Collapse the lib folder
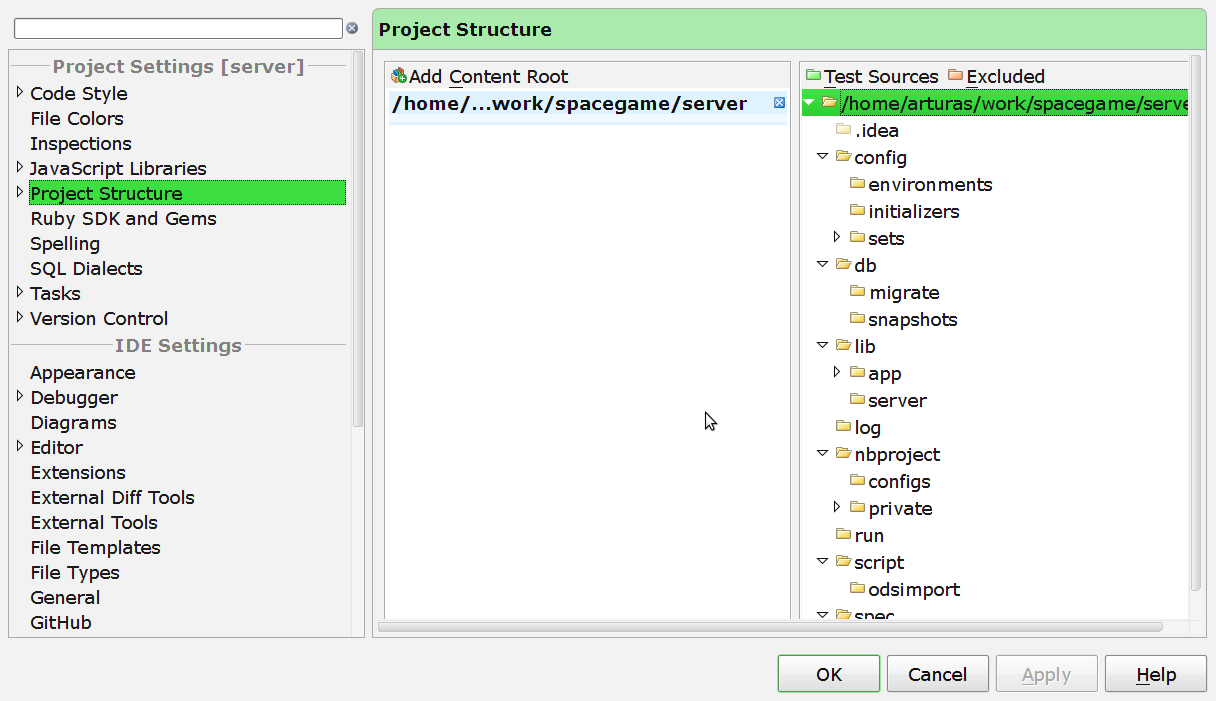Screen dimensions: 1216x701 point(823,345)
